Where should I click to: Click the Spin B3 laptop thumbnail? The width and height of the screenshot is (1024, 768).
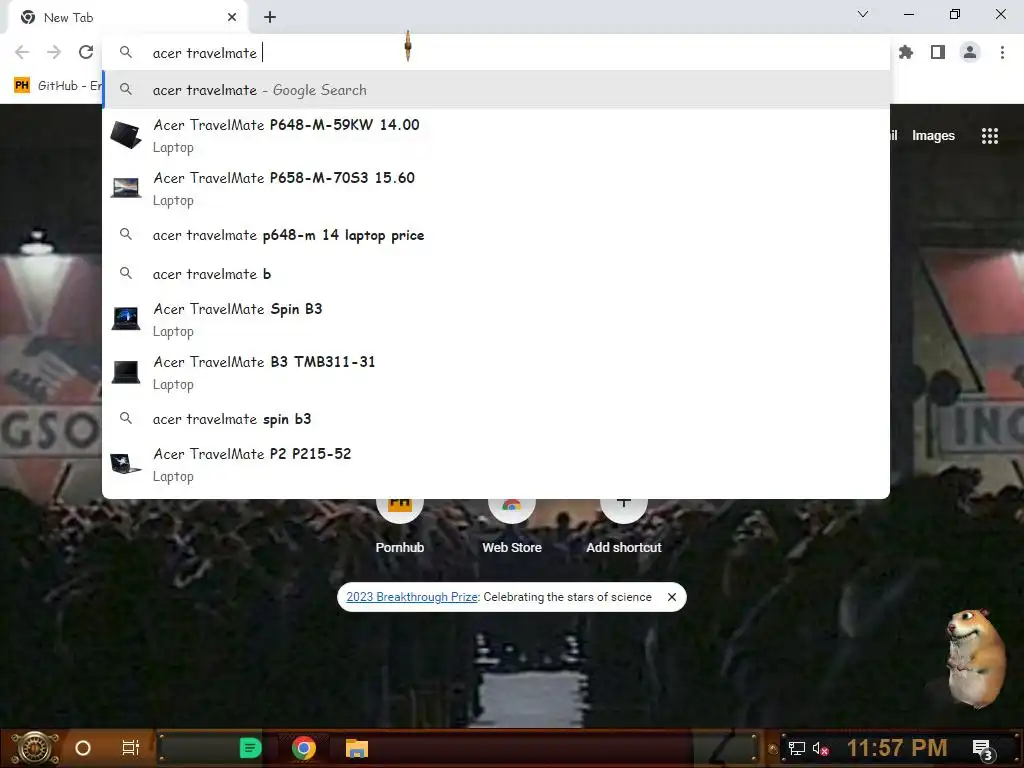[126, 319]
